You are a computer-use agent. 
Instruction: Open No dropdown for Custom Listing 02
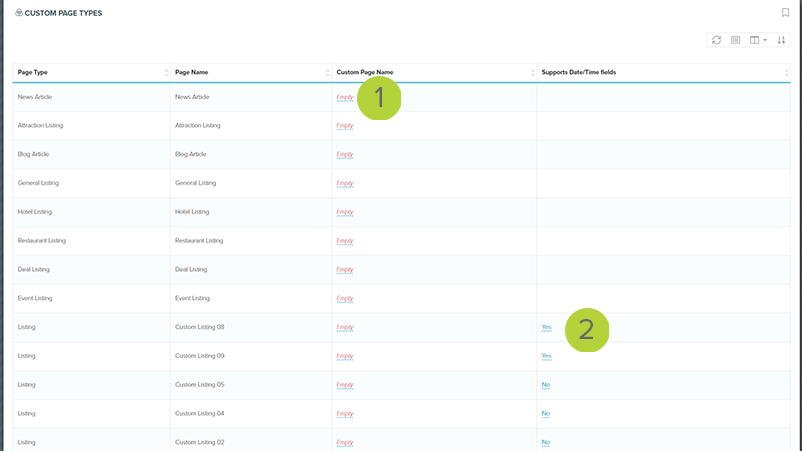pyautogui.click(x=546, y=442)
